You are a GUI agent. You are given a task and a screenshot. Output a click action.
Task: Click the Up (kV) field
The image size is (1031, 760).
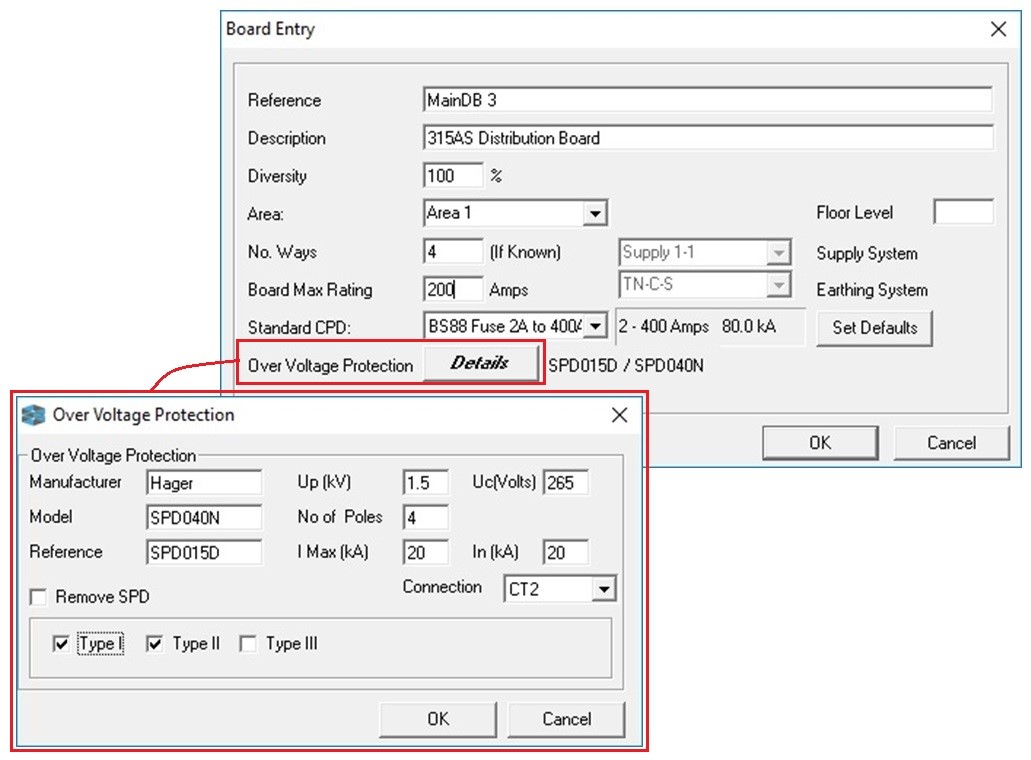tap(426, 483)
